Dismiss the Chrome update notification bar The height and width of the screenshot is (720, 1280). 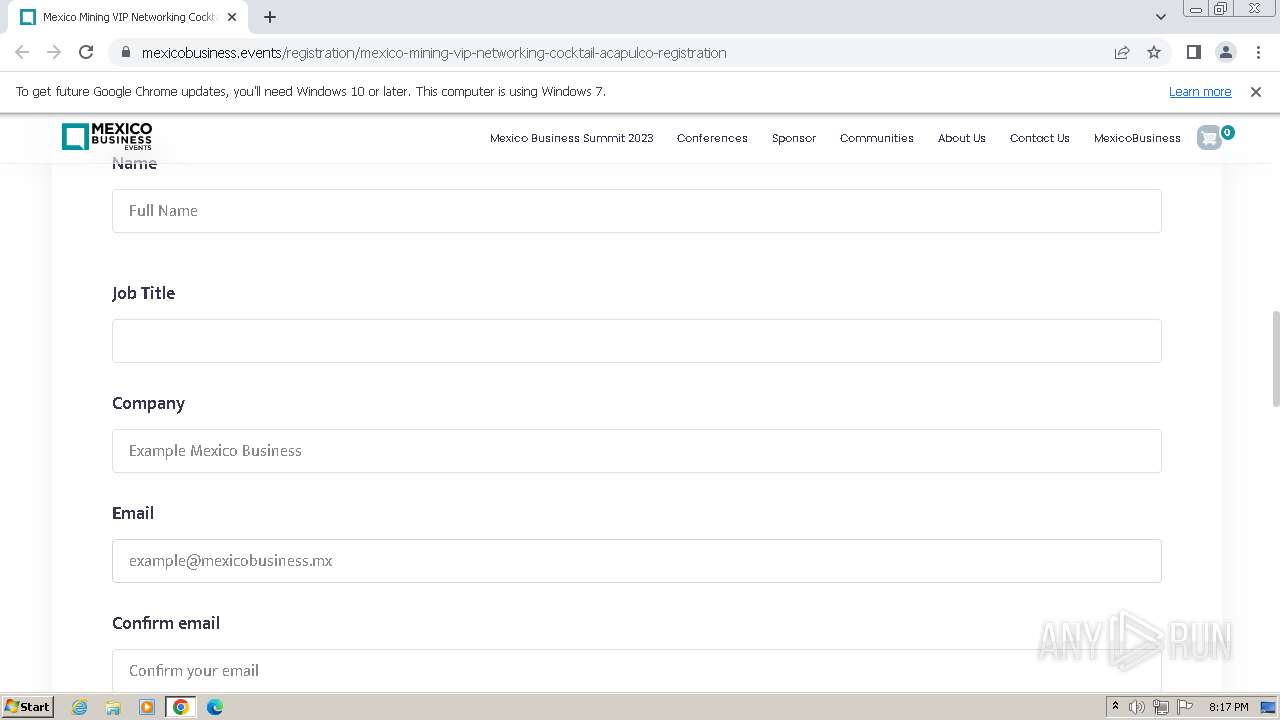(x=1256, y=91)
